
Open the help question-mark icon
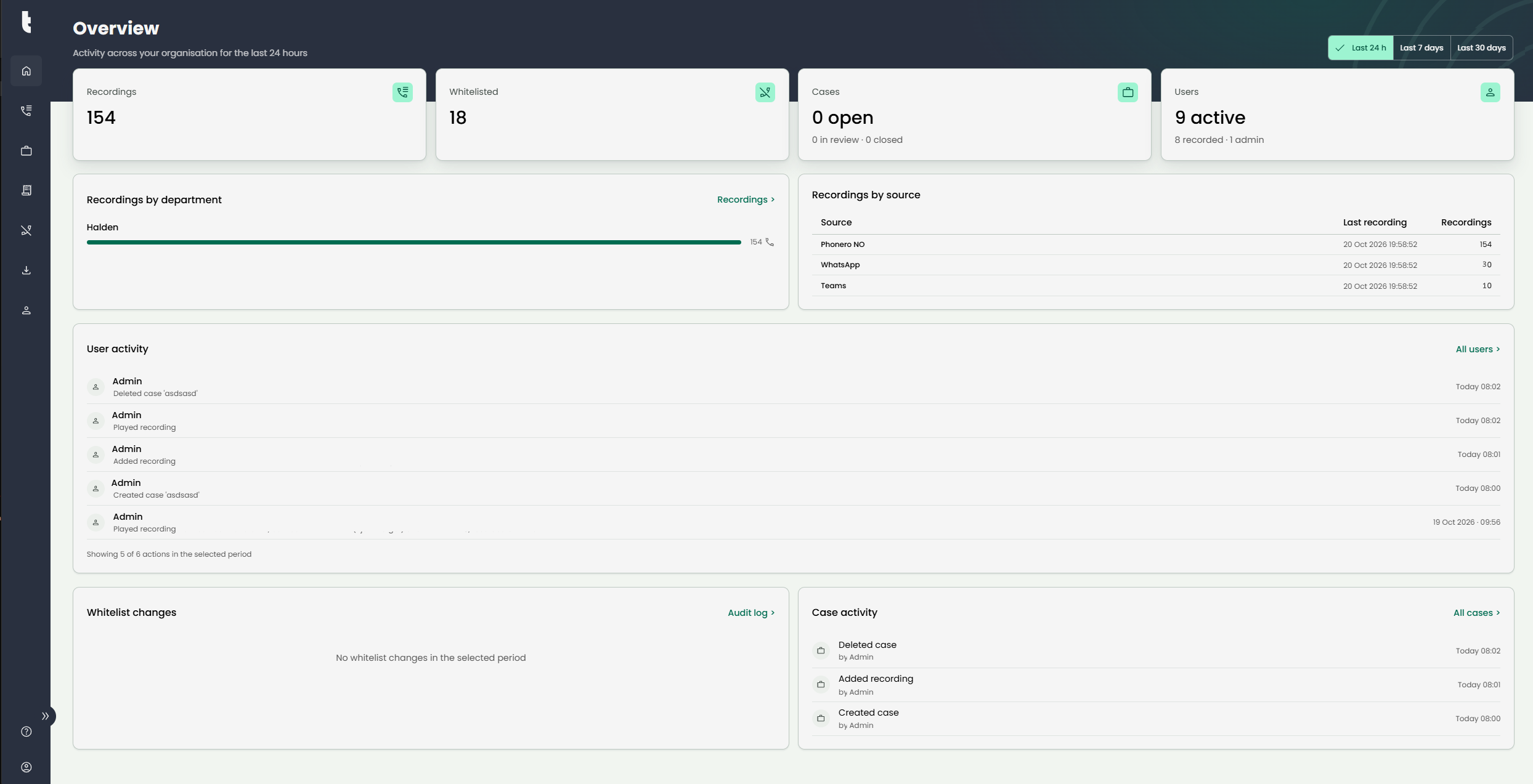tap(26, 732)
